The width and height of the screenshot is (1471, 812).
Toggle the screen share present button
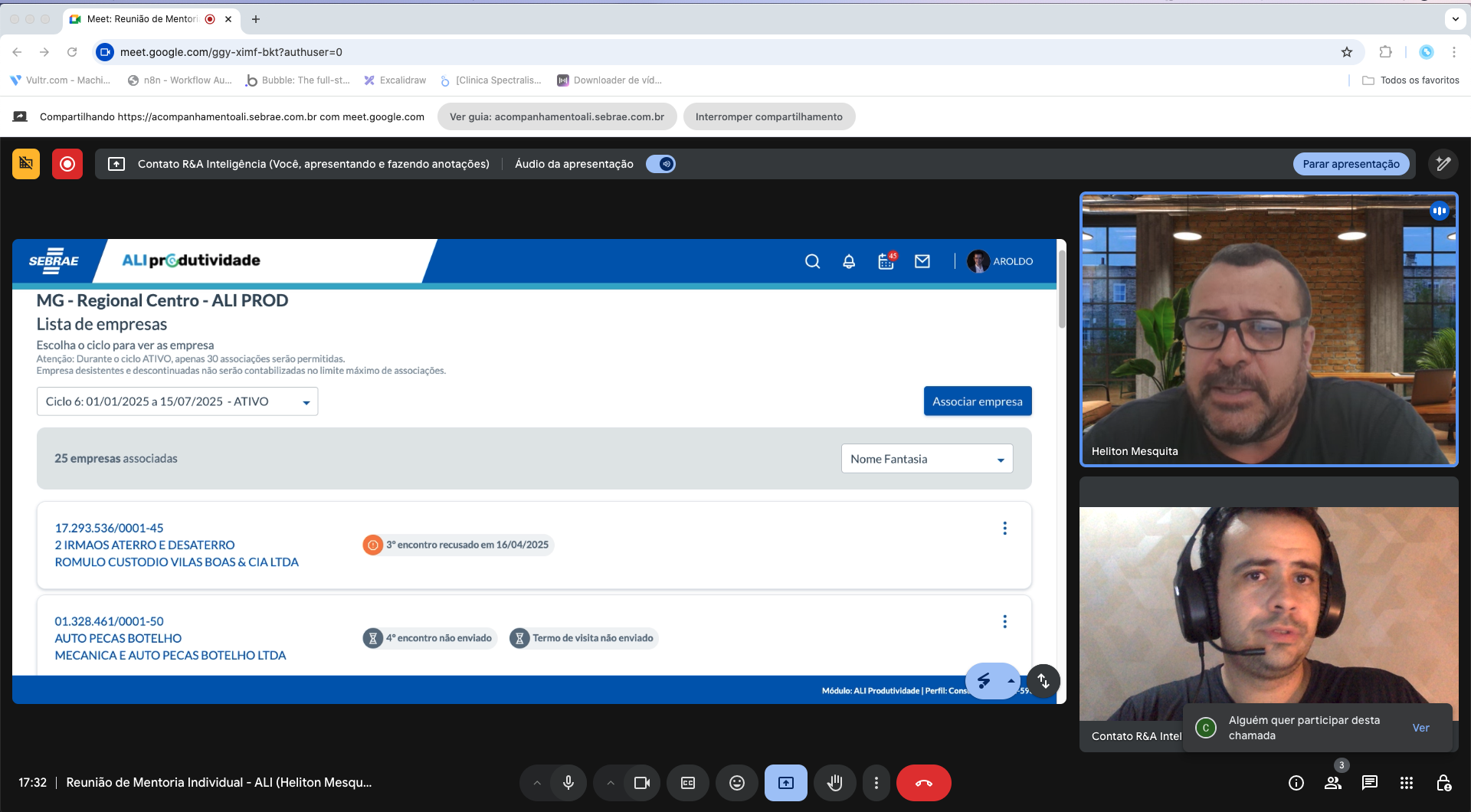point(786,783)
